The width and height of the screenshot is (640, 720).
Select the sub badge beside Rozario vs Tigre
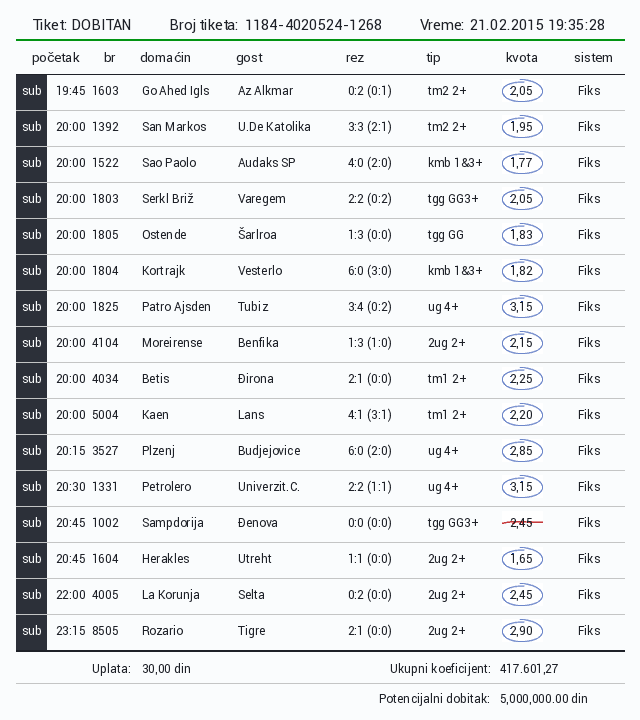point(31,631)
